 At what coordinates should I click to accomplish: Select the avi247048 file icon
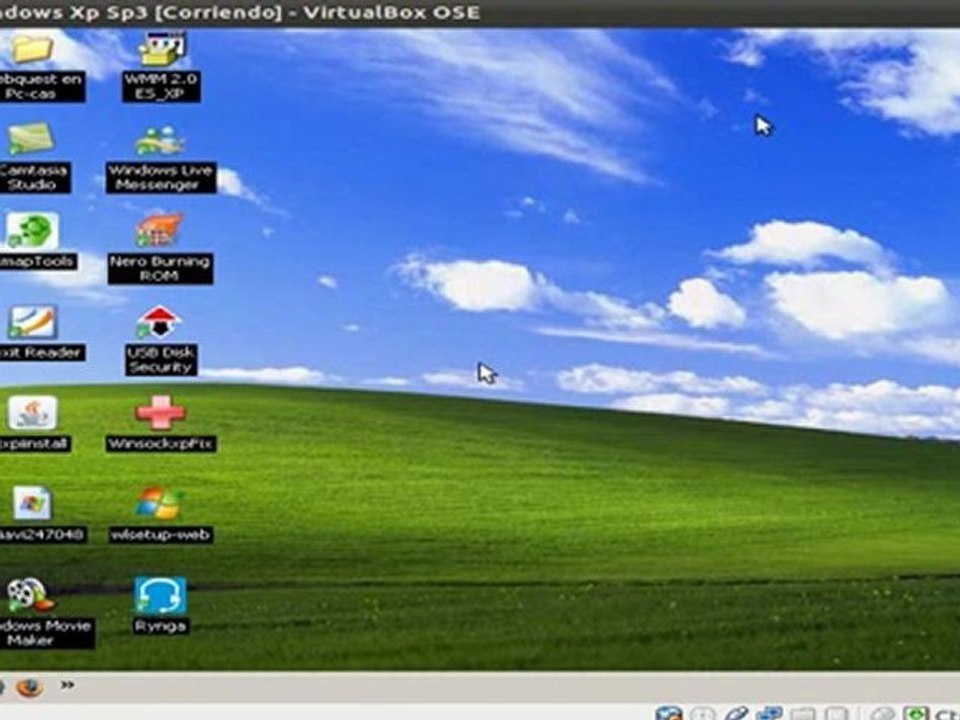[32, 504]
